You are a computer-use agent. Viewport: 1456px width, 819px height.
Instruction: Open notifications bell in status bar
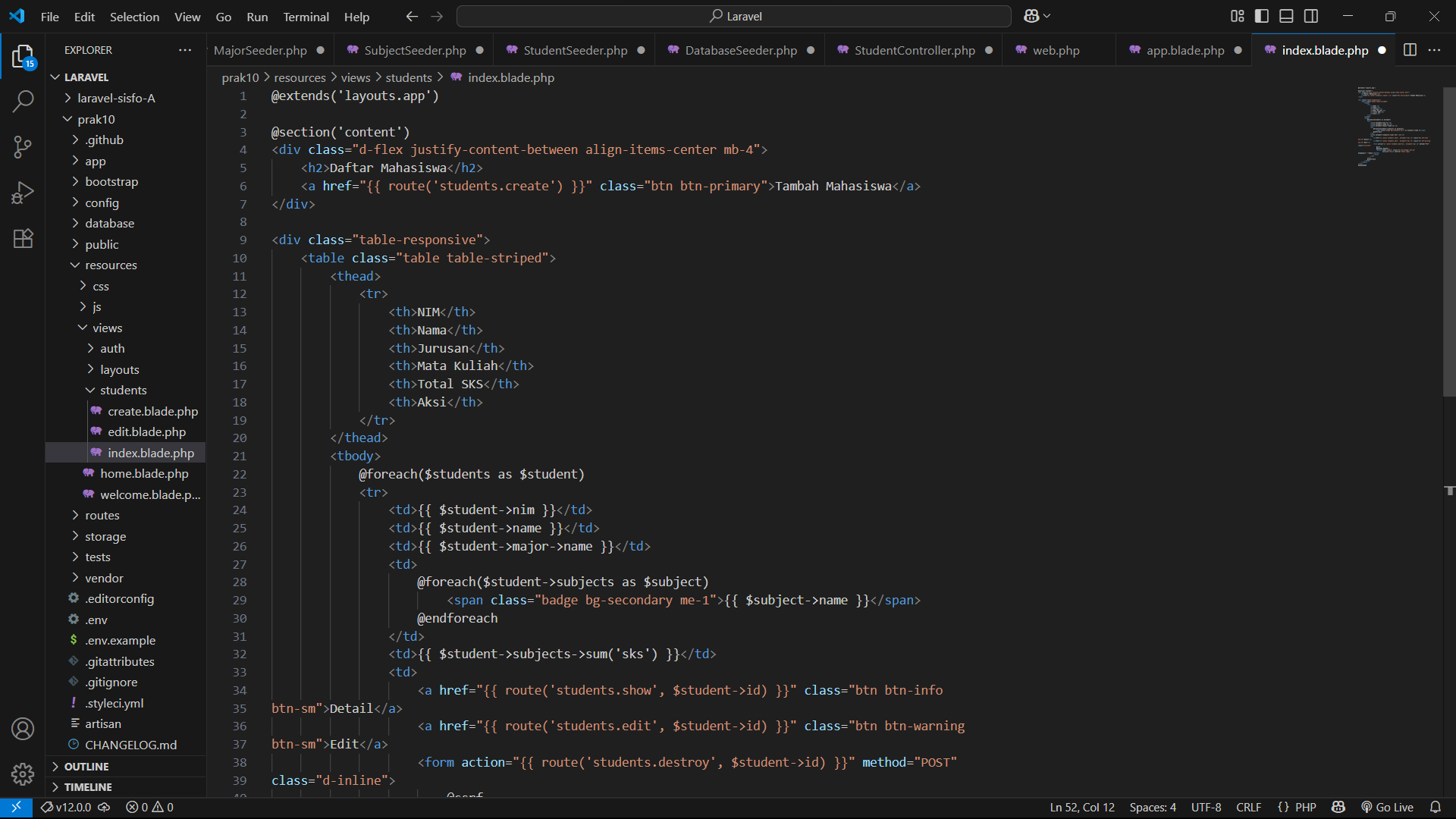[1435, 807]
